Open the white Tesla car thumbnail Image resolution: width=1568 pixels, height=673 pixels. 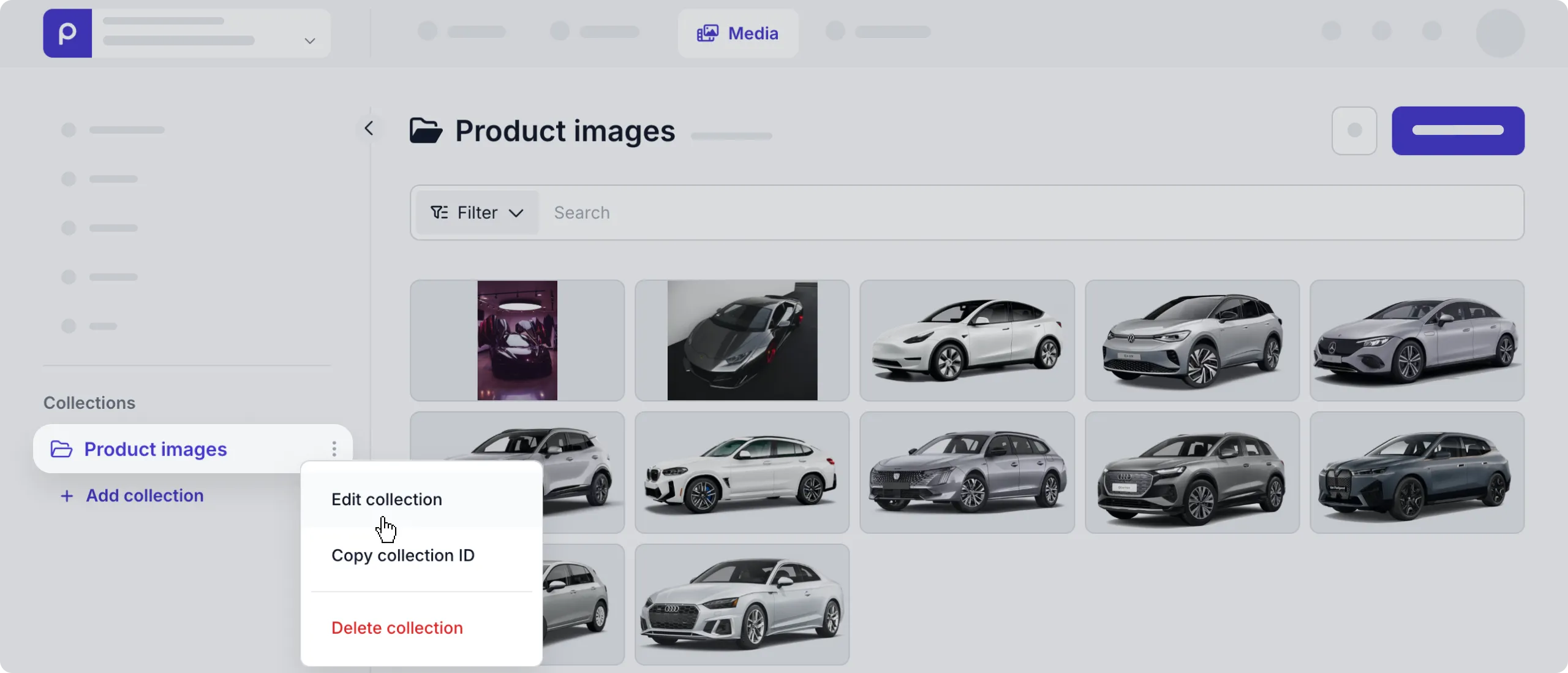(967, 341)
